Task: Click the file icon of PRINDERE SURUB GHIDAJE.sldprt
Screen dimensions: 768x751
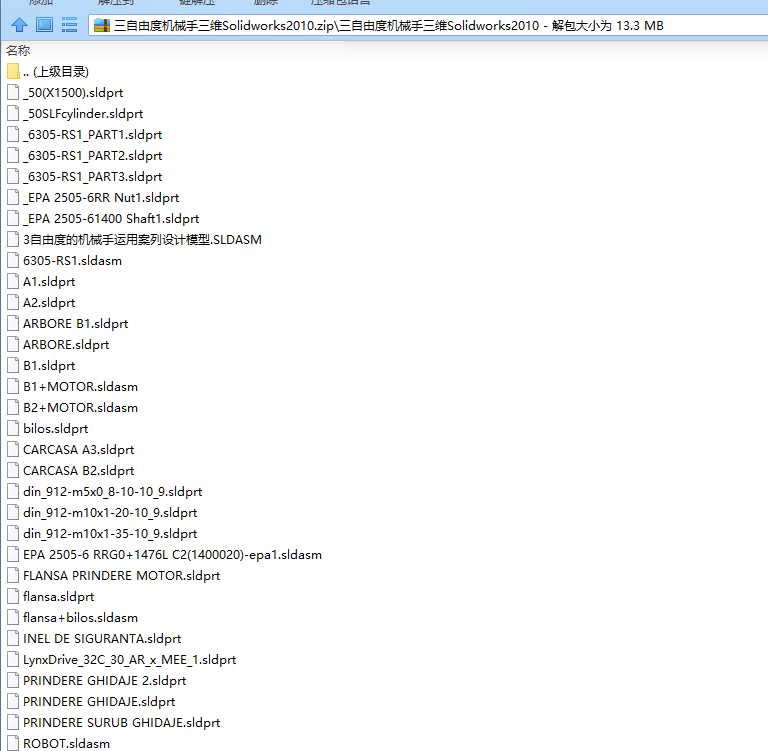Action: [13, 722]
